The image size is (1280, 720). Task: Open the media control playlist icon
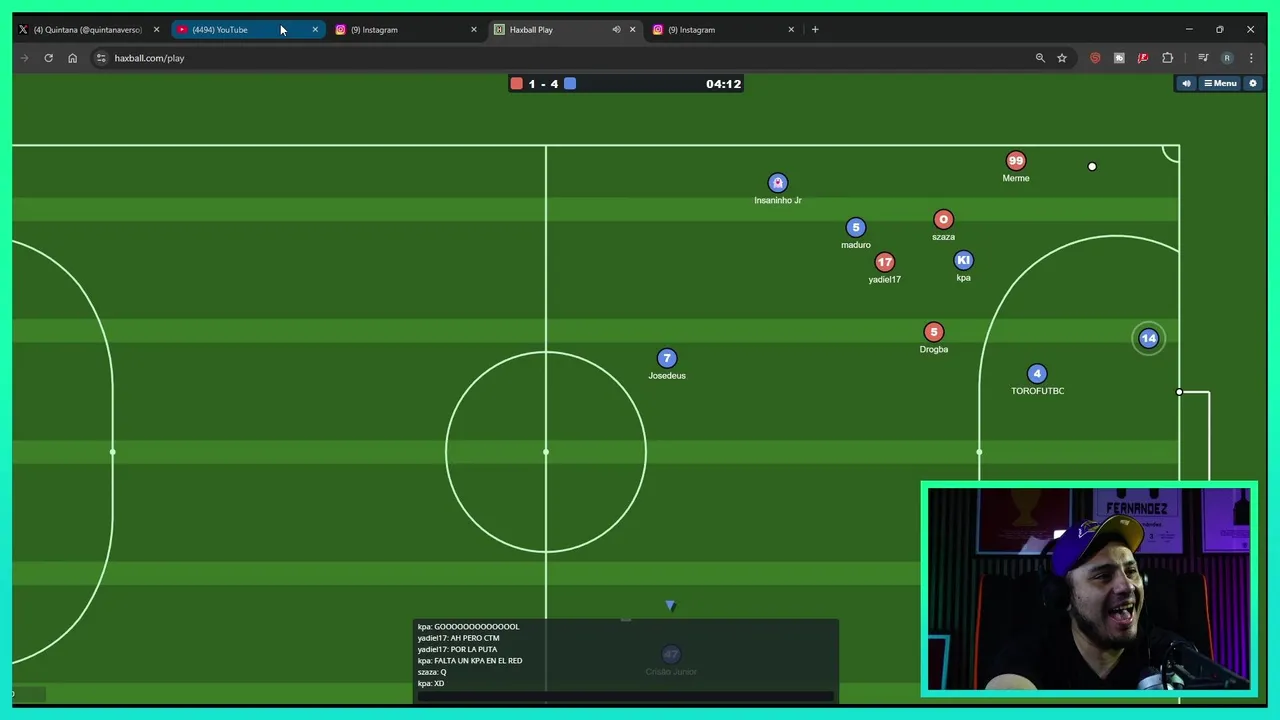point(1203,58)
